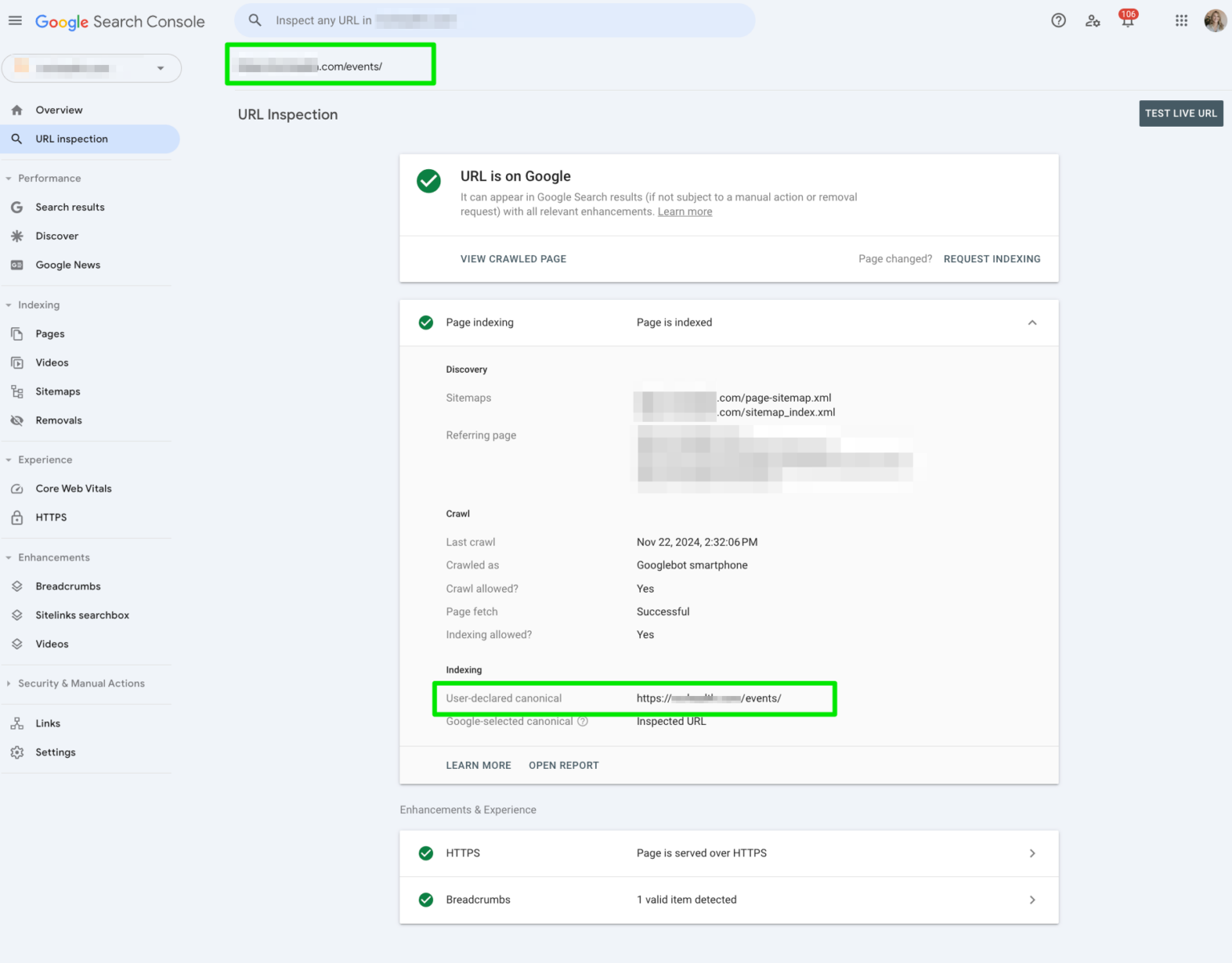1232x963 pixels.
Task: Click the REQUEST INDEXING link
Action: coord(991,258)
